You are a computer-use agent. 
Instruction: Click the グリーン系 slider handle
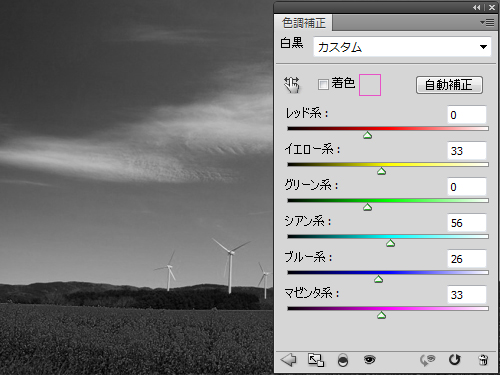point(367,207)
